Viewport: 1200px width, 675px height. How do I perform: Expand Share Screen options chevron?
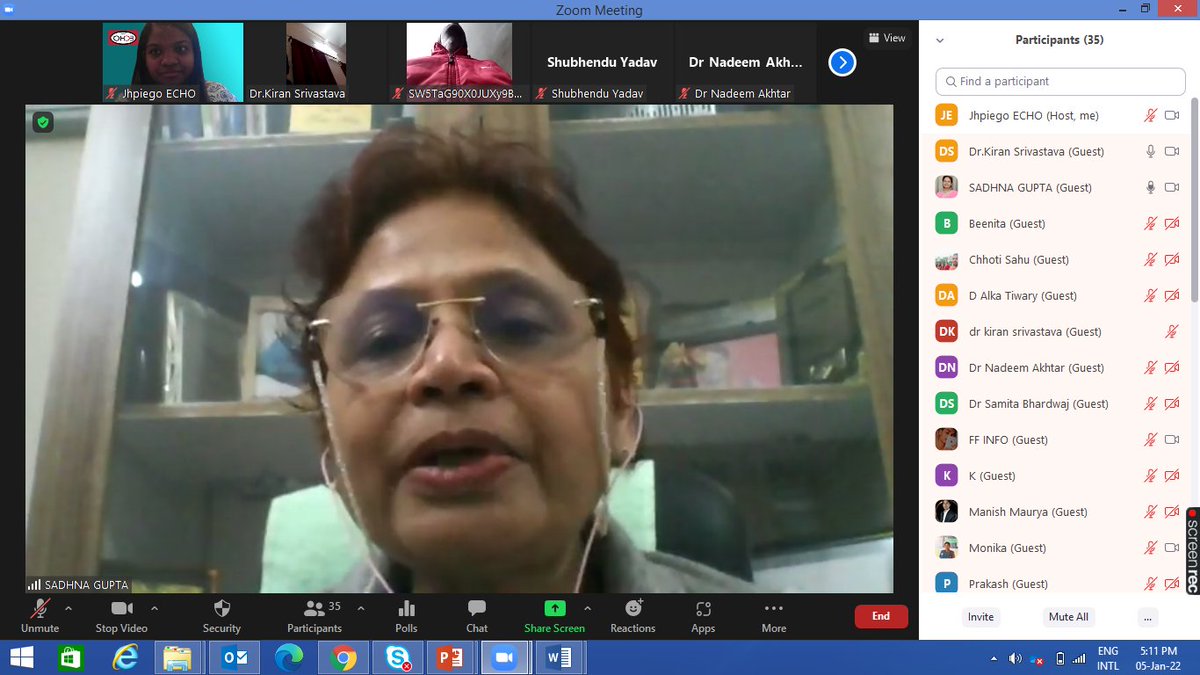pos(587,608)
